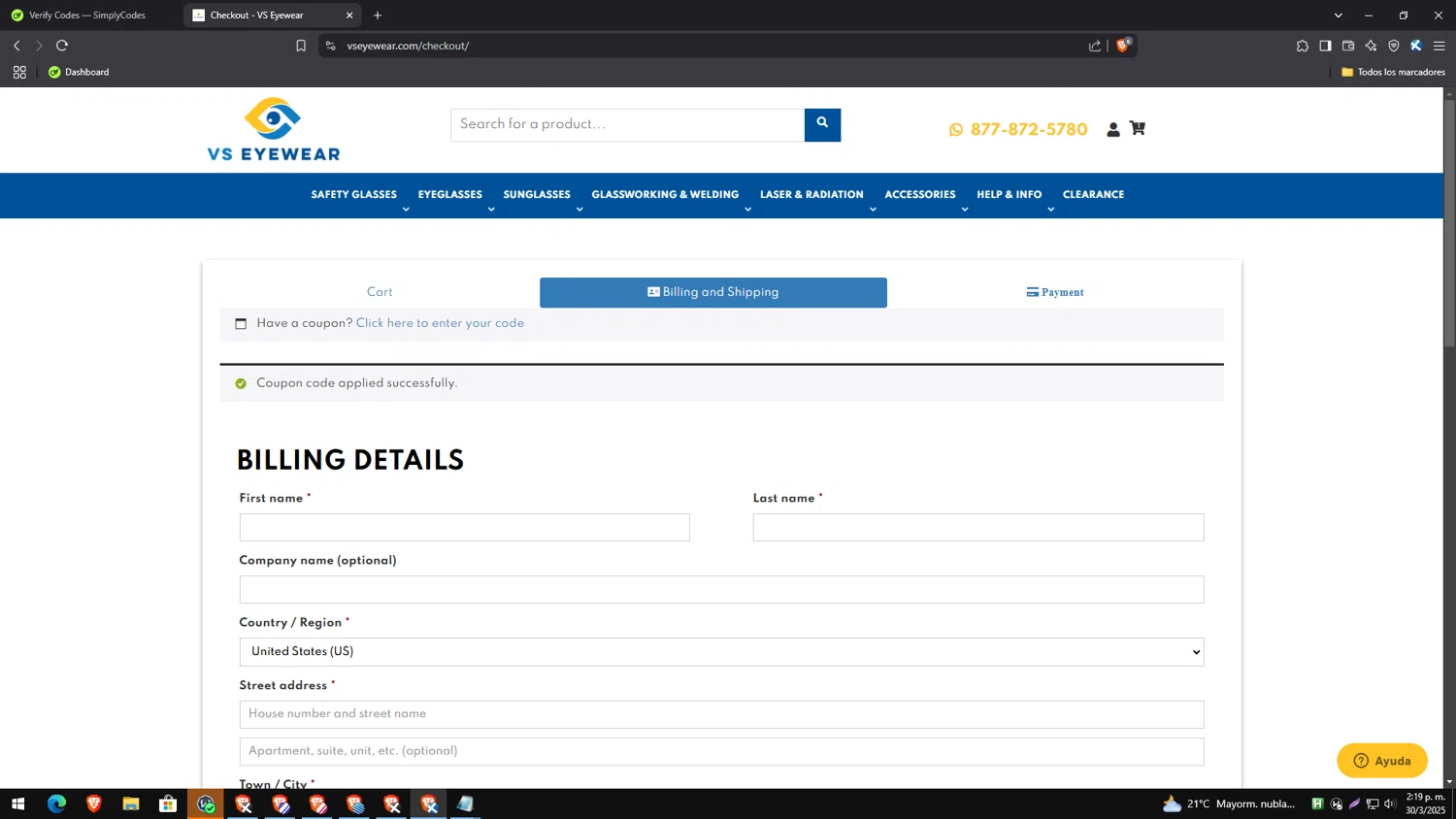Focus the product search field

pos(627,124)
